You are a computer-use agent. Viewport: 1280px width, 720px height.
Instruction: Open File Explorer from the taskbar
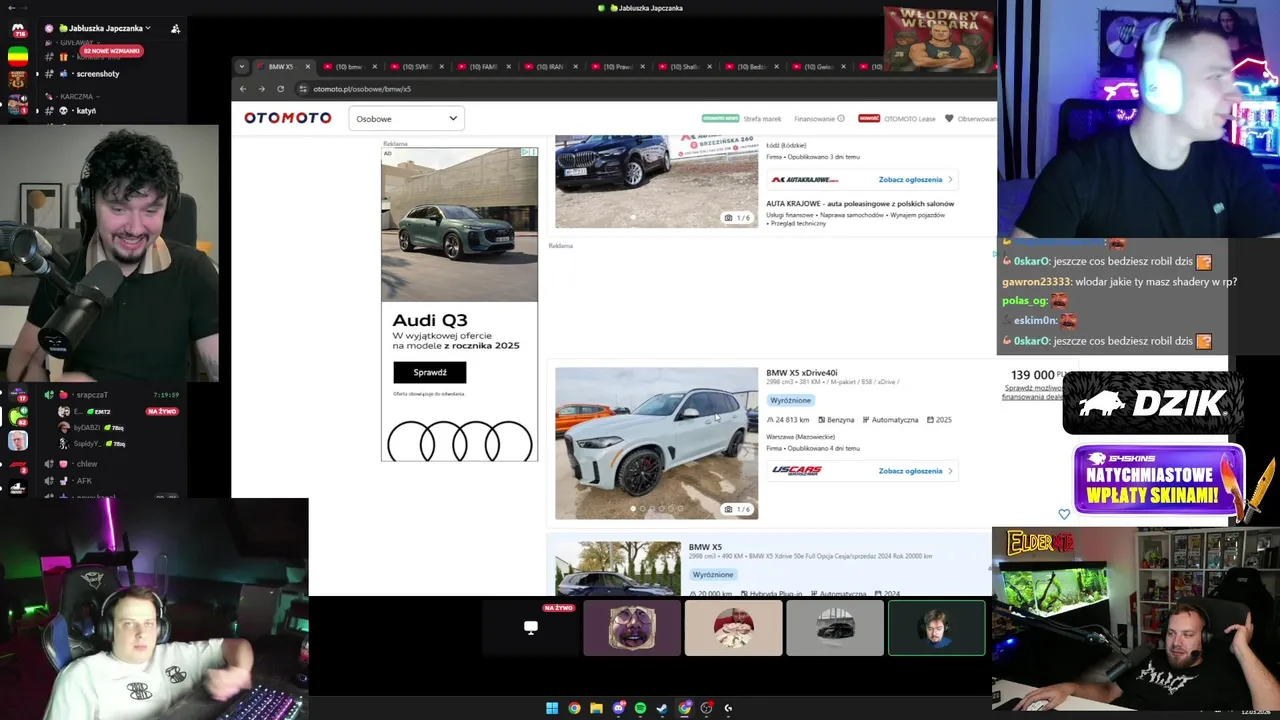coord(596,708)
